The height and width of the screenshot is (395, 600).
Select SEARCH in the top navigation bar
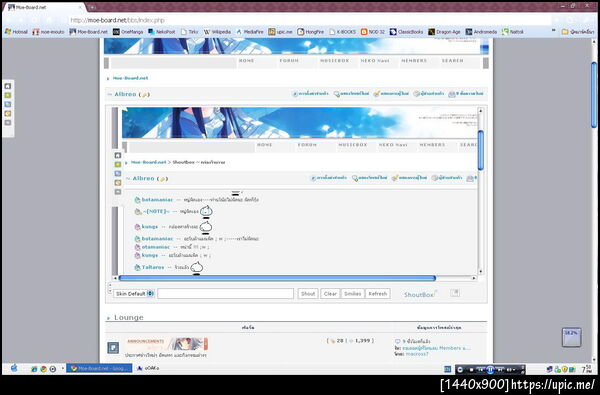pyautogui.click(x=452, y=61)
